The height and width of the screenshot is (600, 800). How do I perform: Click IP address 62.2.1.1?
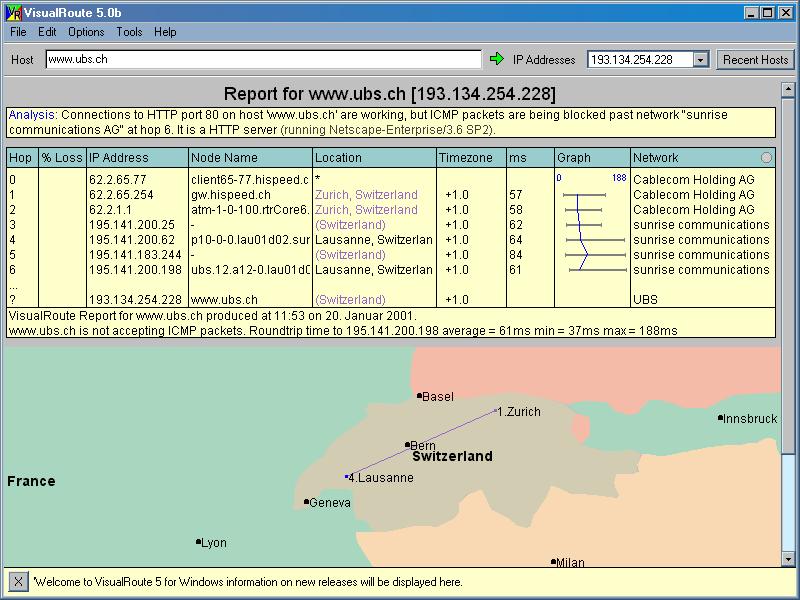click(110, 210)
